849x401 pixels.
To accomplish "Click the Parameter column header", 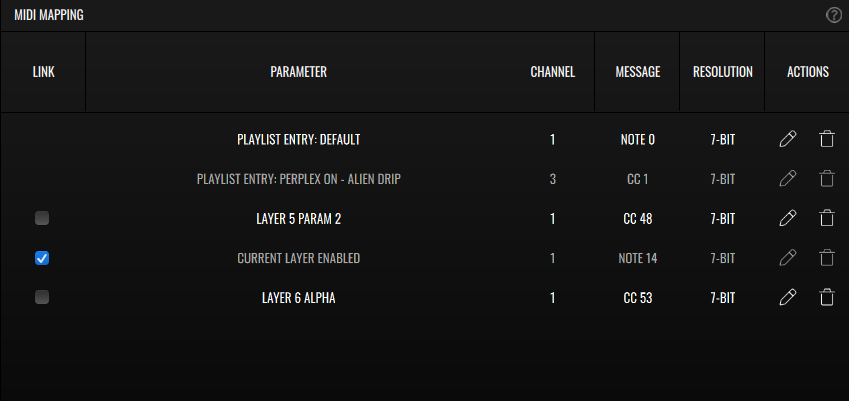I will [x=298, y=72].
